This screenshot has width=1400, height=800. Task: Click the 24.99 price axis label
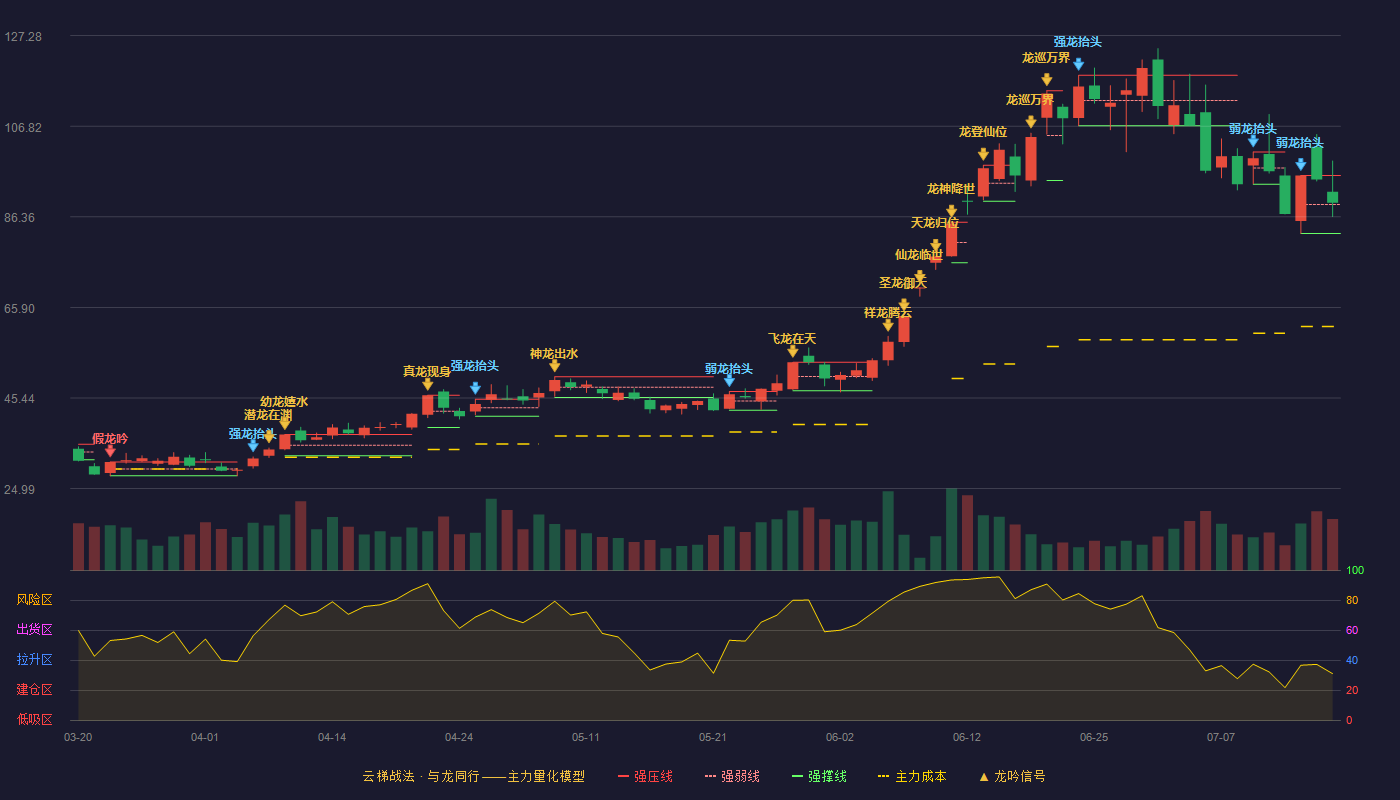(20, 489)
